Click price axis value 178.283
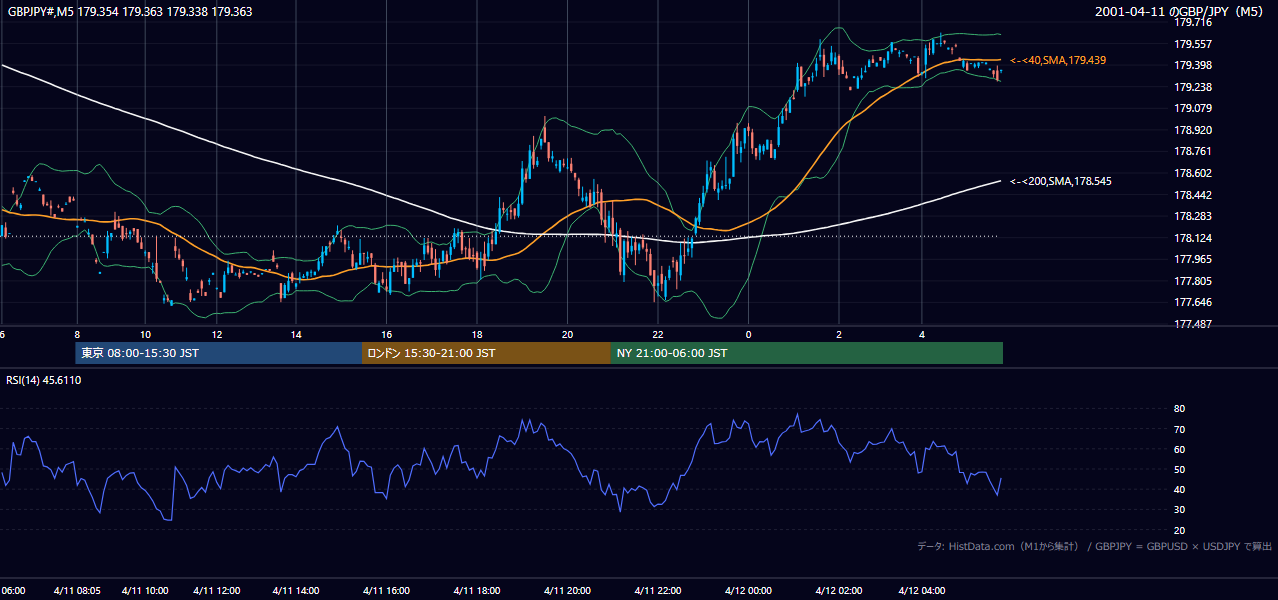 tap(1192, 216)
